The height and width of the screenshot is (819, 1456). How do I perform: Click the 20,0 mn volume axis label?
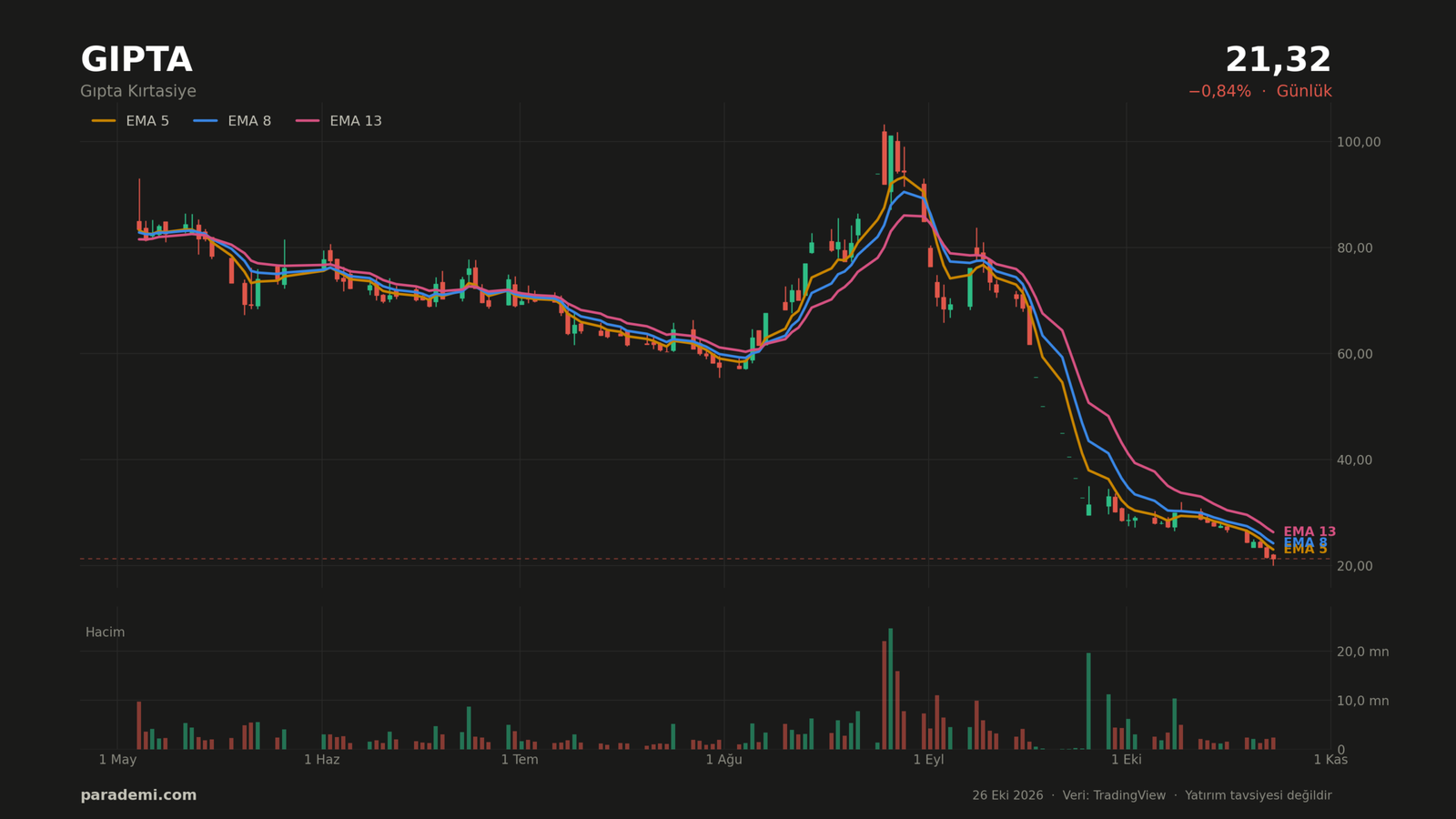tap(1362, 652)
